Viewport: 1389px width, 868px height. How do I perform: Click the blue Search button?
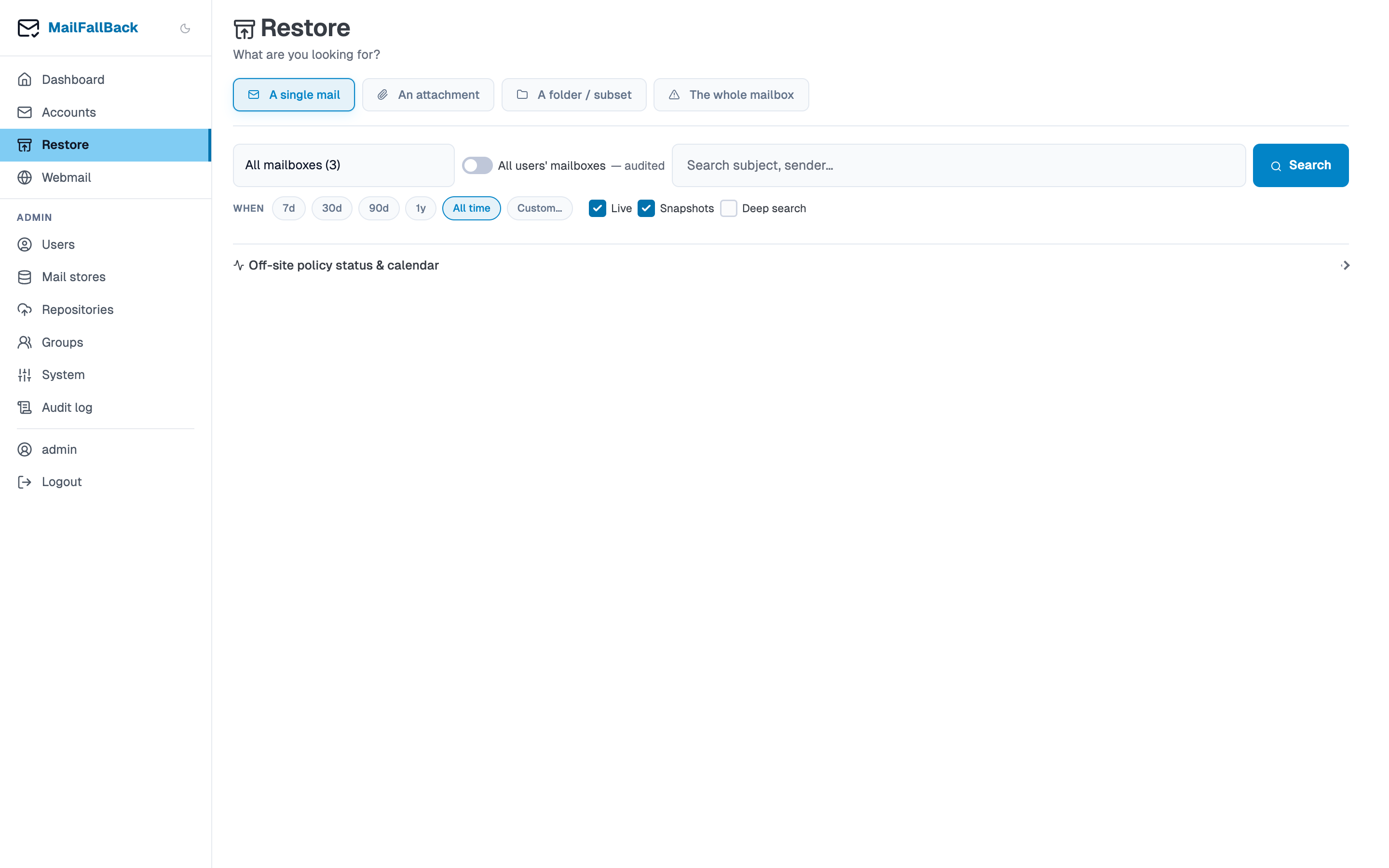click(x=1301, y=165)
